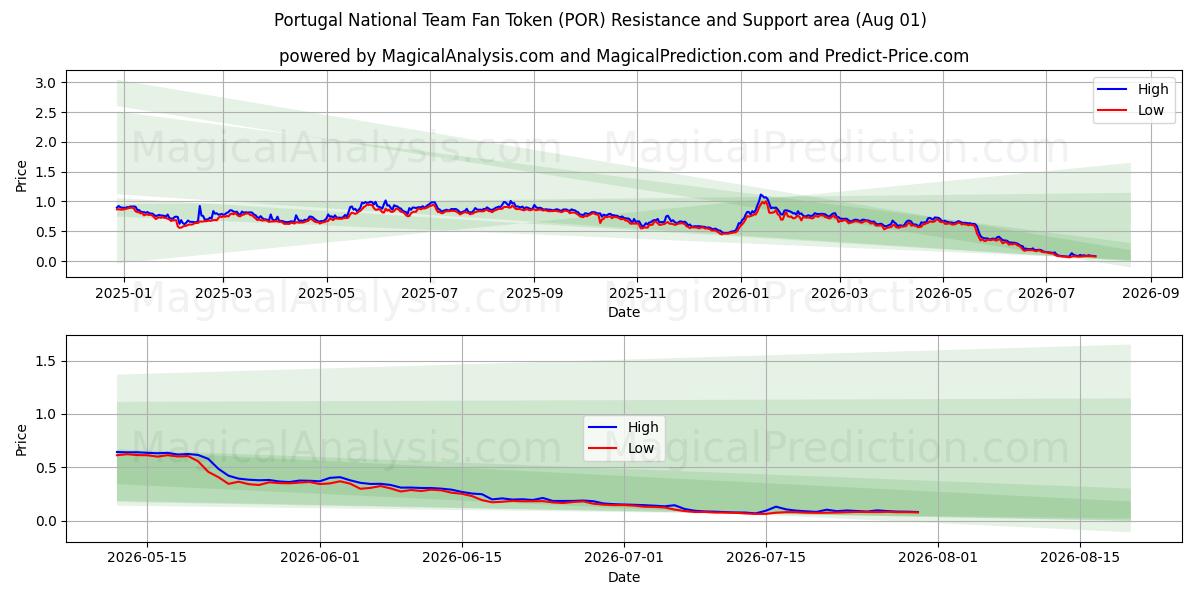This screenshot has height=600, width=1200.
Task: Click the '2.5' price tick label
Action: point(47,112)
